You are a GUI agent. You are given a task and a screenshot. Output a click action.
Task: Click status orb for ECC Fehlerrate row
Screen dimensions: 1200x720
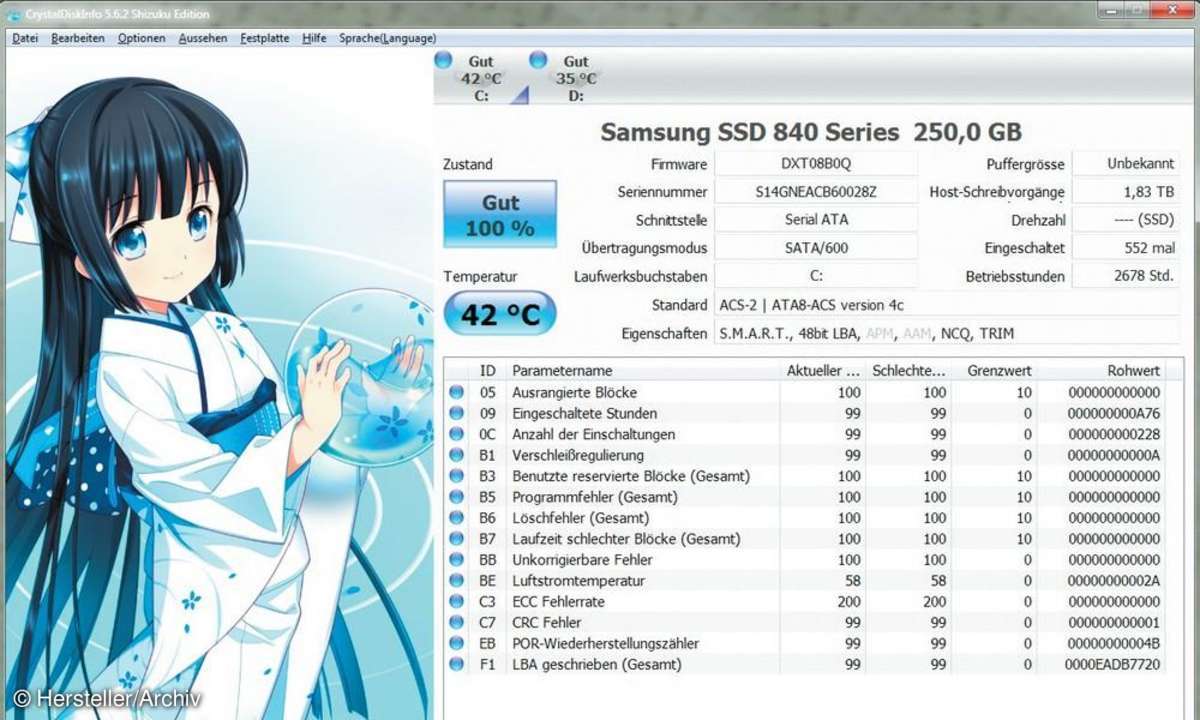click(457, 601)
